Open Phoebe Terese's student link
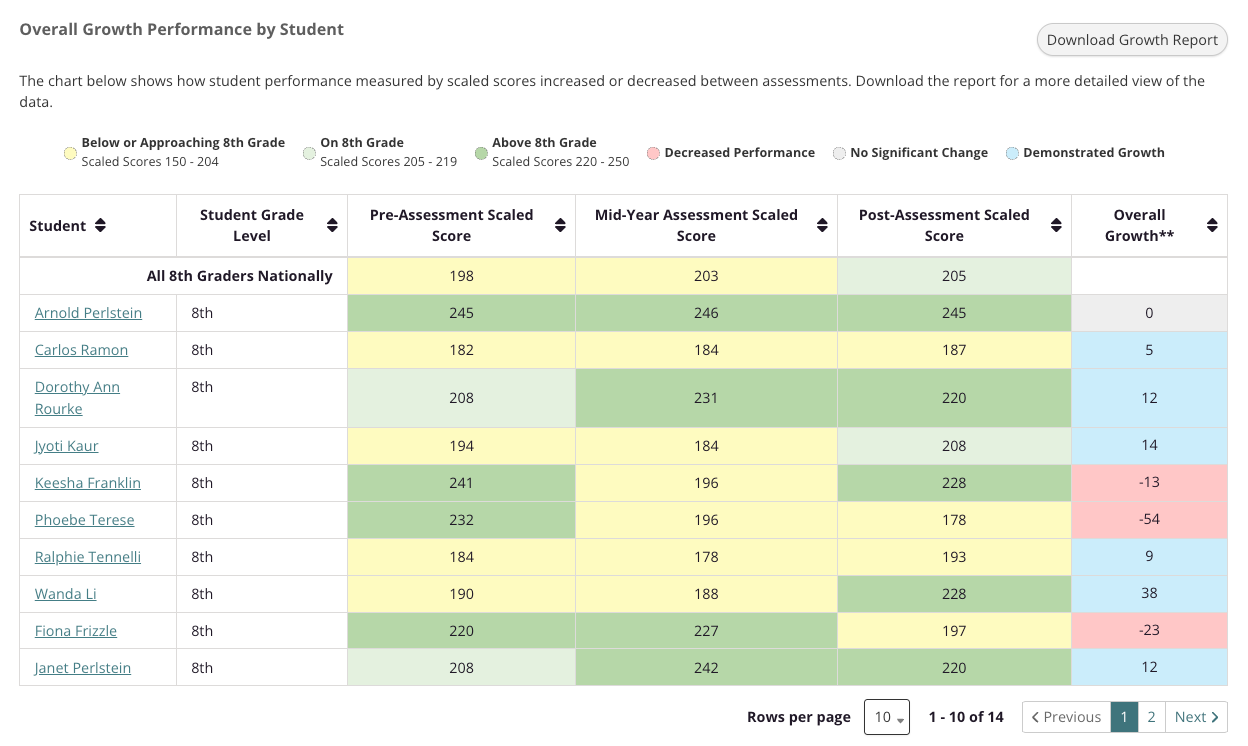 click(84, 520)
